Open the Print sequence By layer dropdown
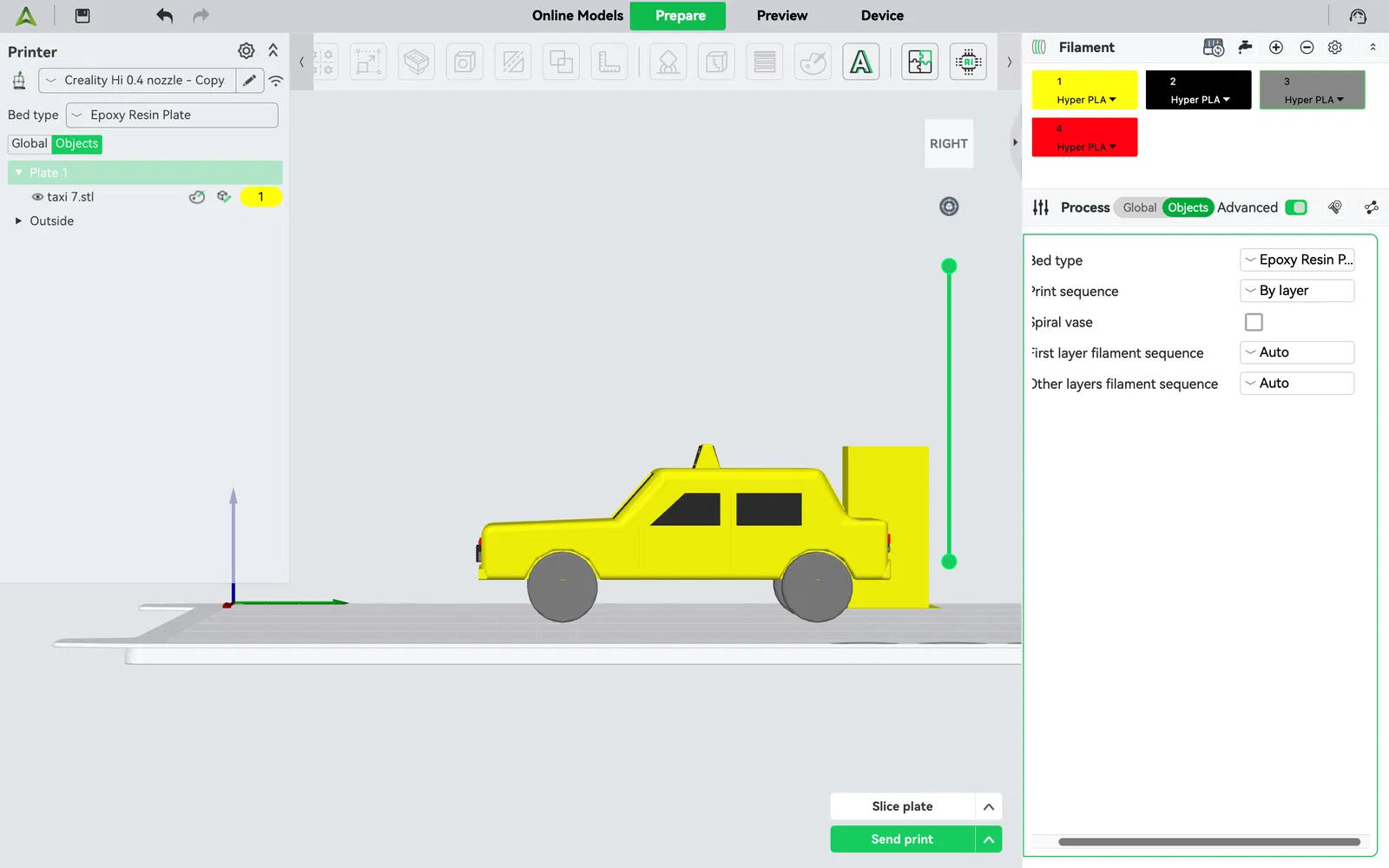Screen dimensions: 1389x868 [1297, 291]
